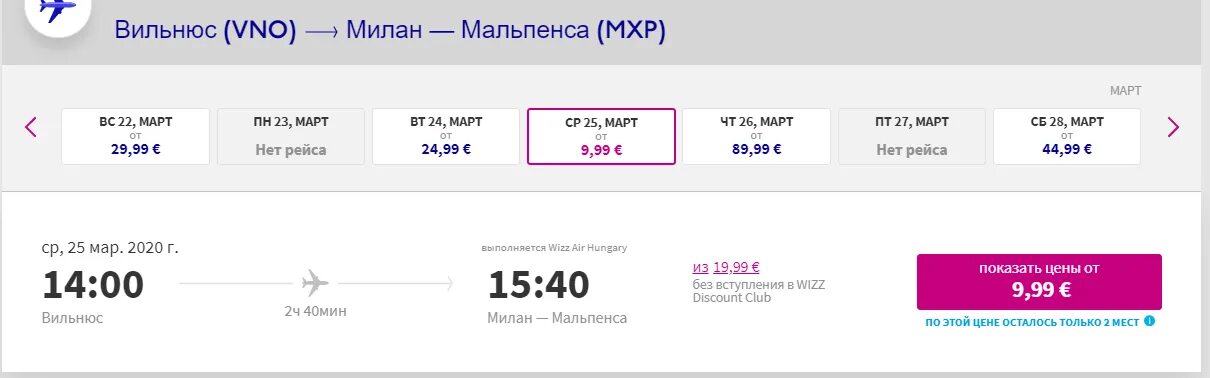Click the gray plane icon on flight line
The image size is (1210, 378).
click(x=315, y=283)
